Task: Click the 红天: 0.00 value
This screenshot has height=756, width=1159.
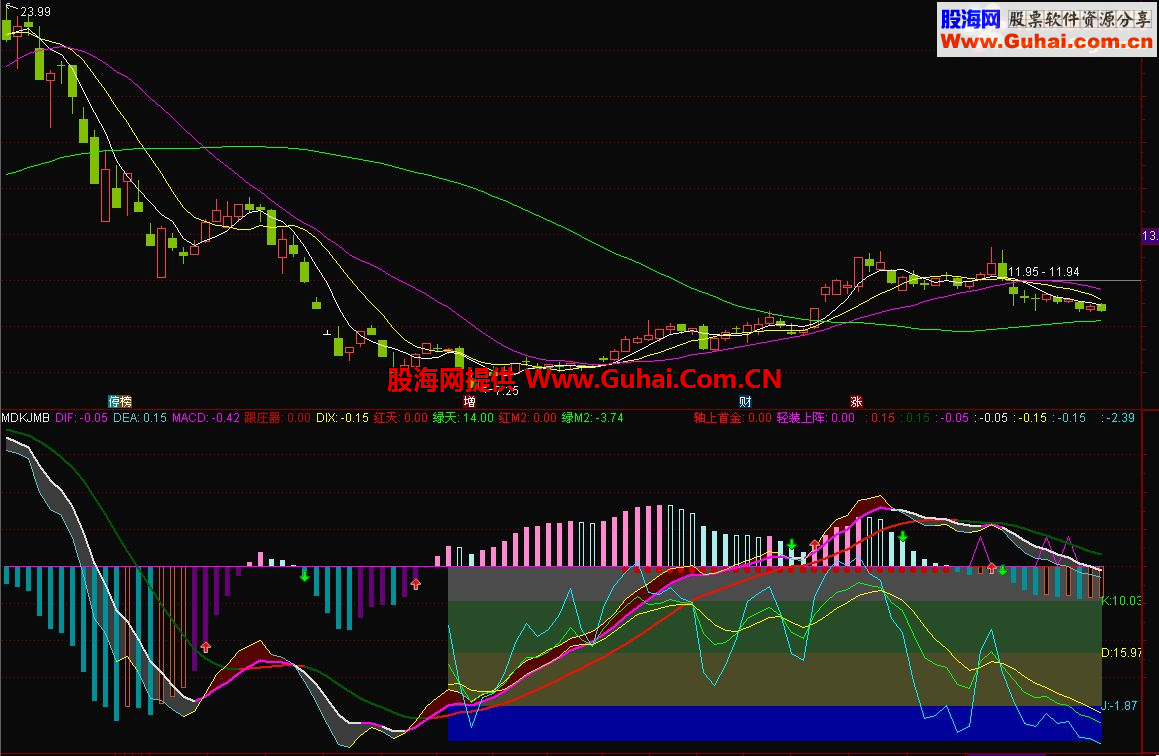Action: (x=401, y=418)
